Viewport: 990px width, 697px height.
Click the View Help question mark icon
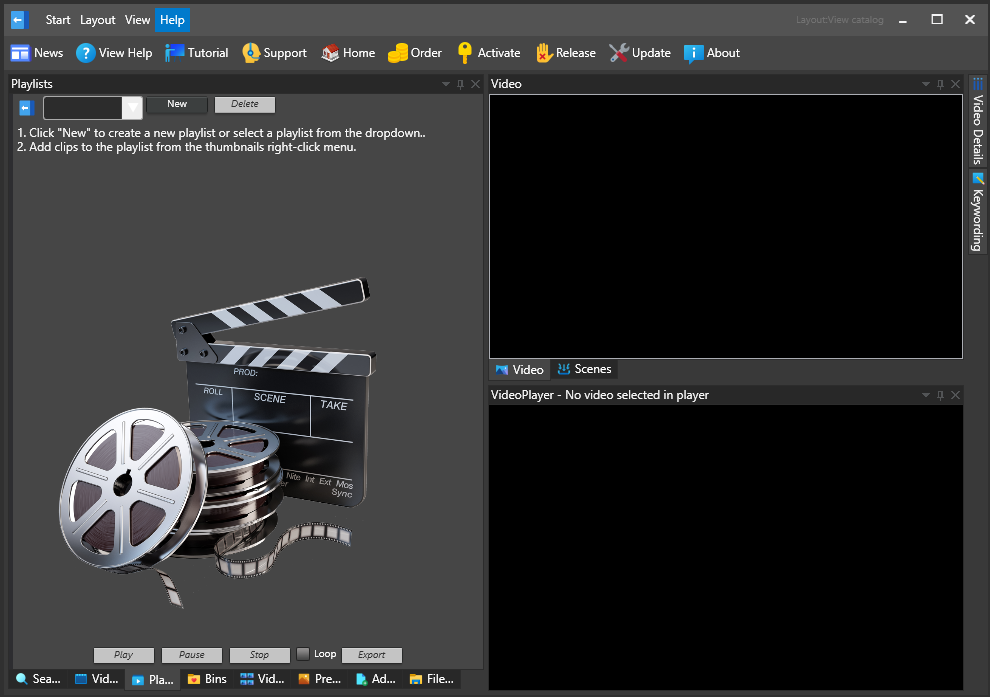click(85, 53)
